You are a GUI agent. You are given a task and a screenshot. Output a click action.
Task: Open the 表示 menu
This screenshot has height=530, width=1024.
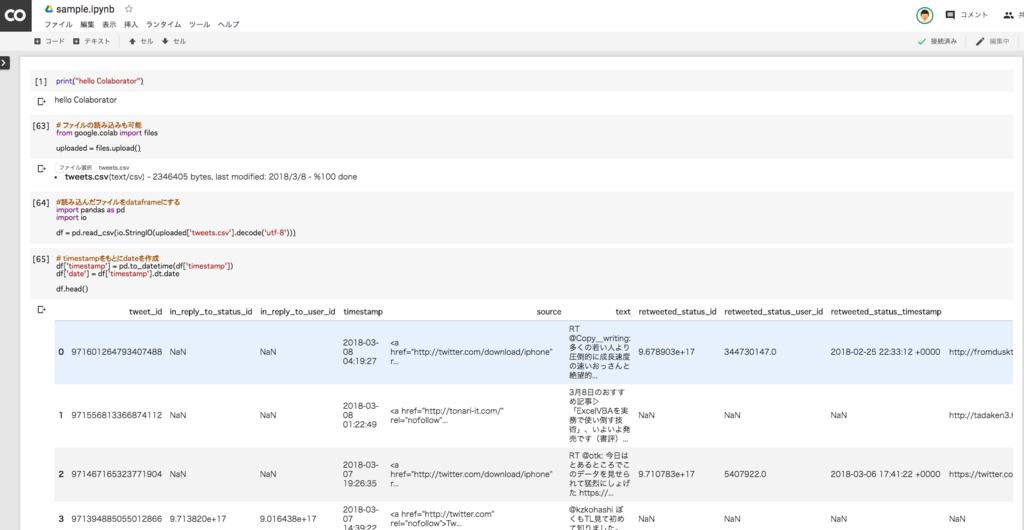click(109, 25)
